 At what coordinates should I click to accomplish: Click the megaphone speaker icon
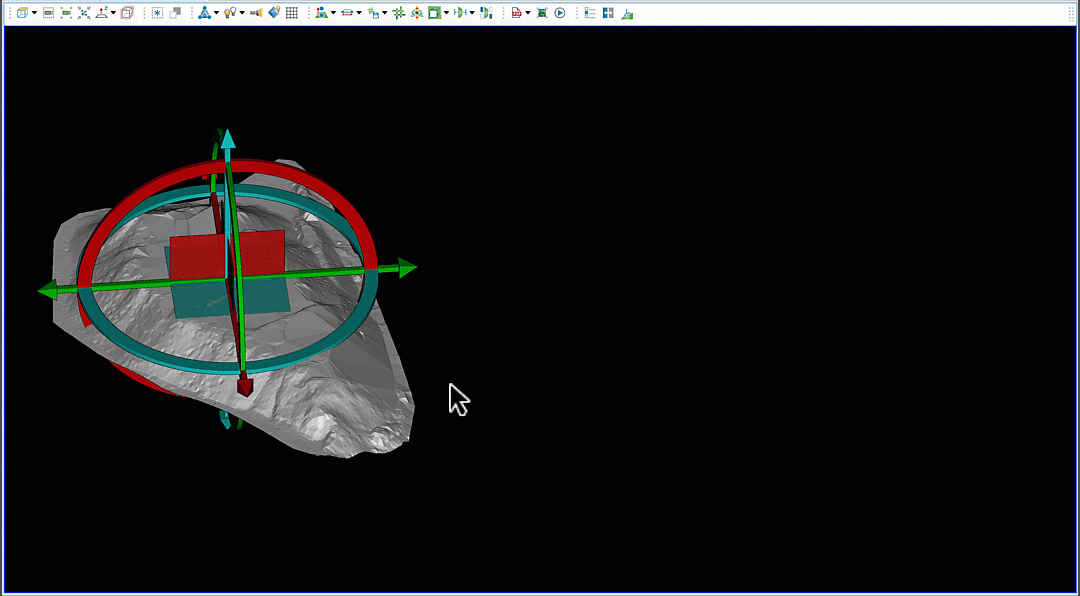point(256,13)
